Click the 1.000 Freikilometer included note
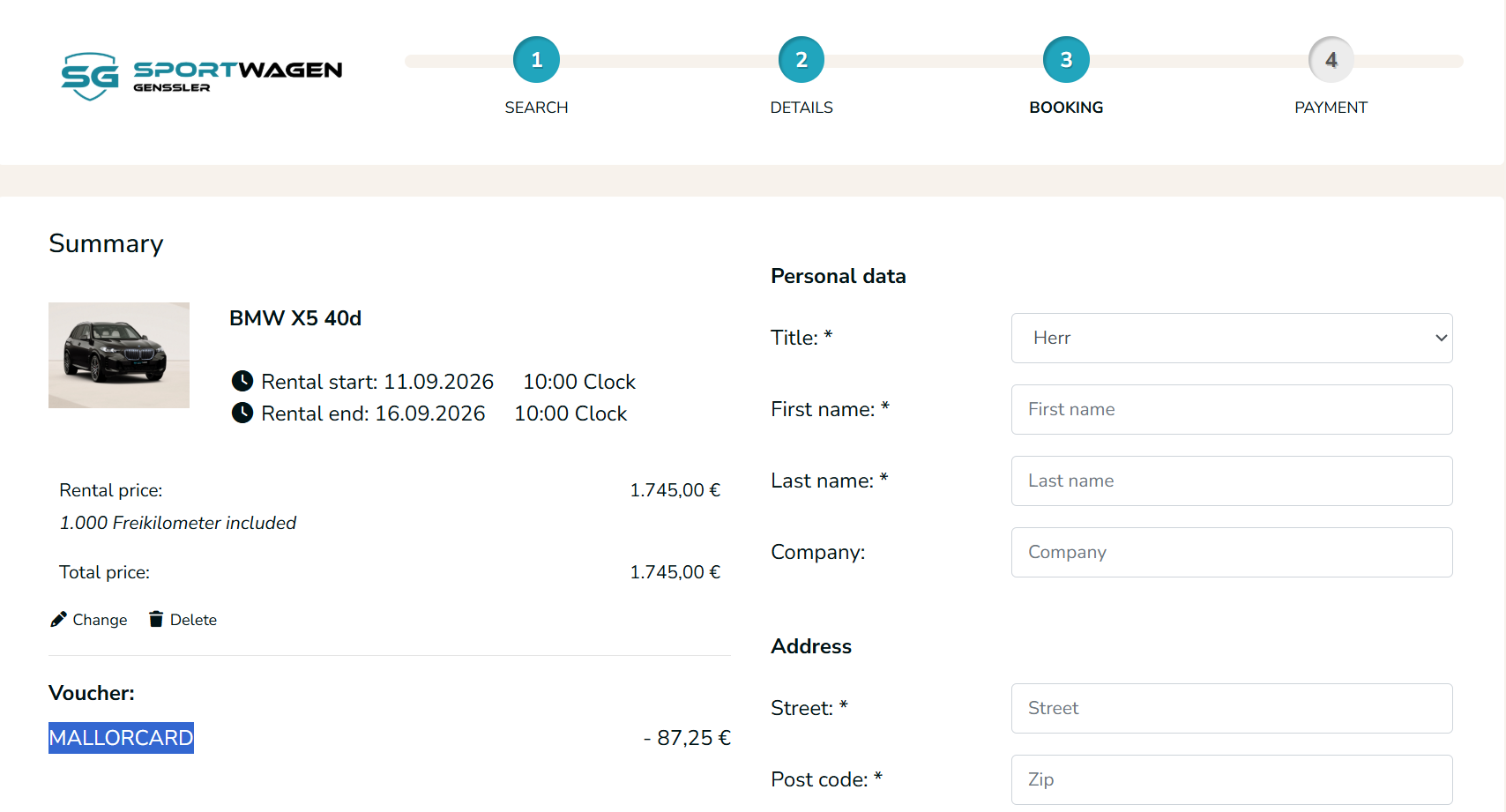Viewport: 1506px width, 812px height. click(178, 523)
